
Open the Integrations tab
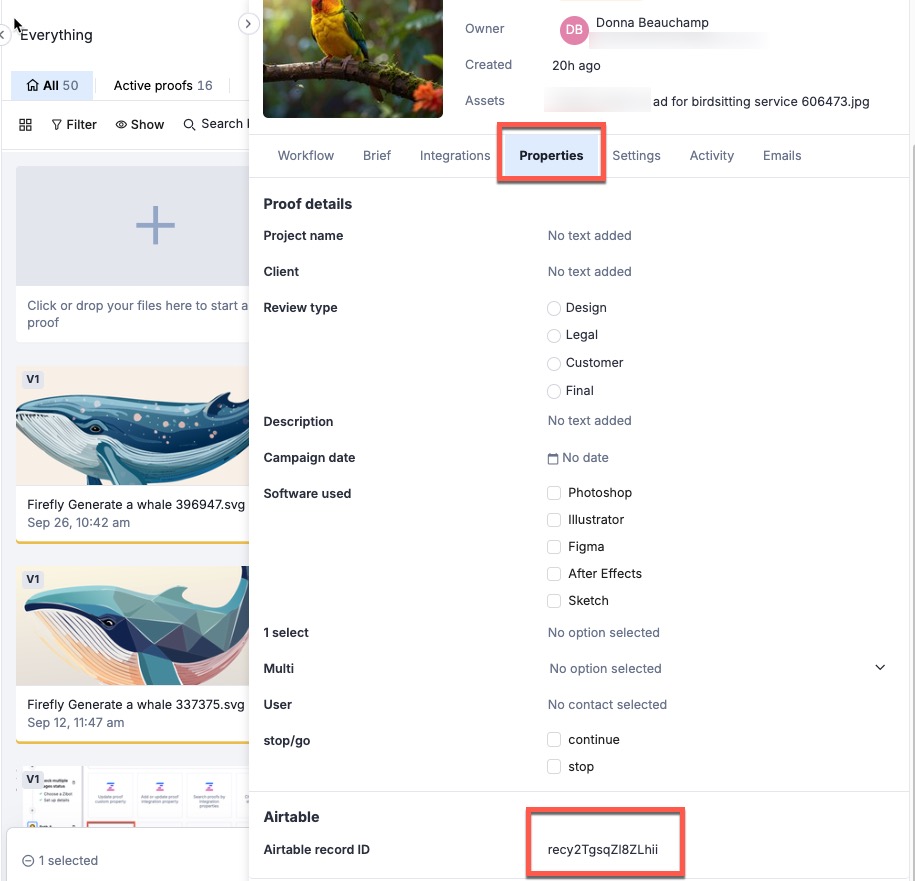455,156
